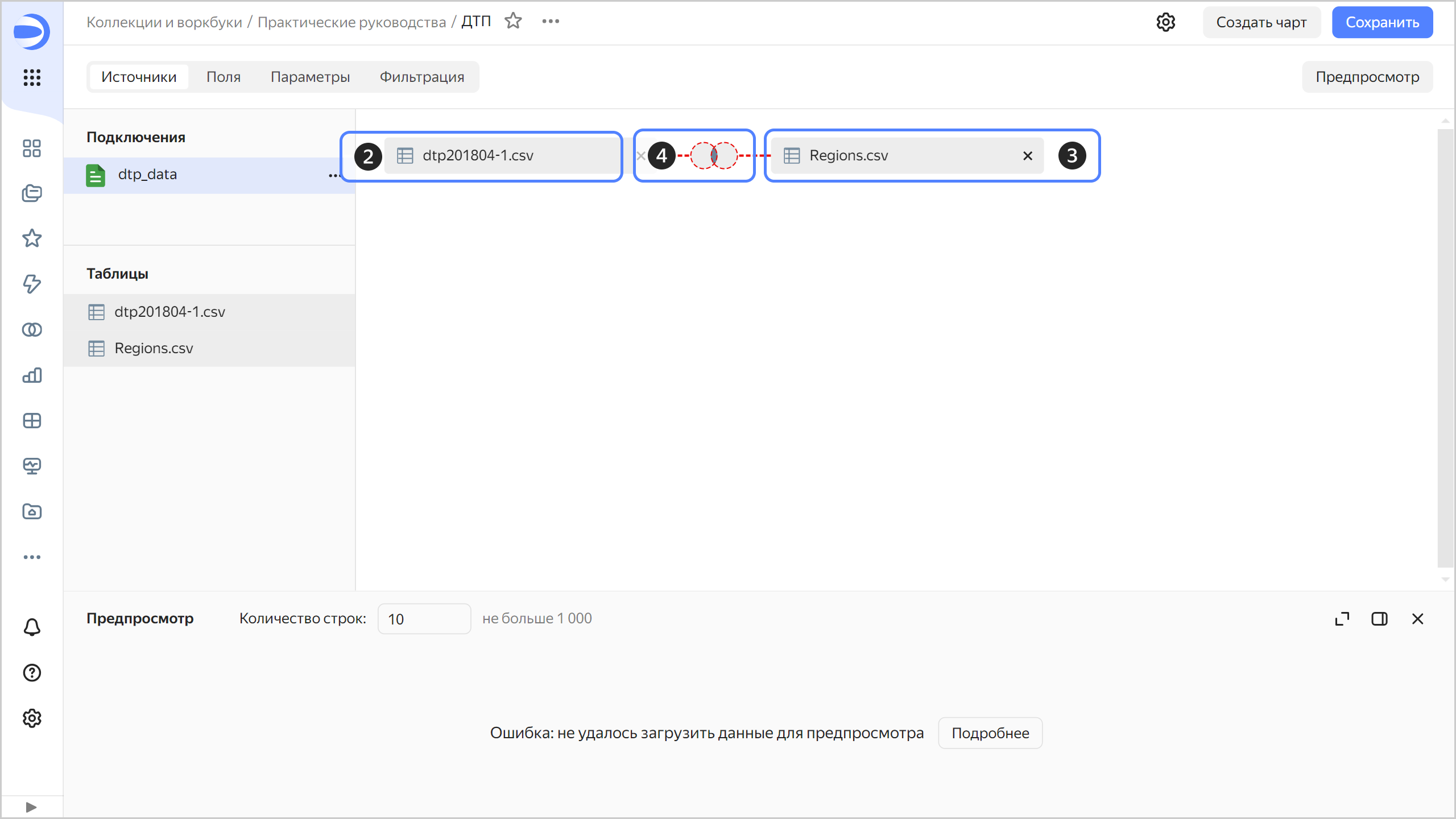Open dtp_data connection more options
1456x819 pixels.
click(334, 175)
